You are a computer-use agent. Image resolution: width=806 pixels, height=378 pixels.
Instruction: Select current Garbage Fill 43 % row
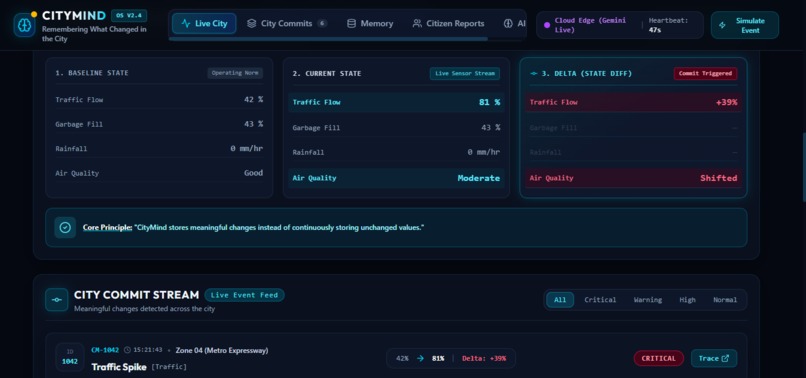396,128
